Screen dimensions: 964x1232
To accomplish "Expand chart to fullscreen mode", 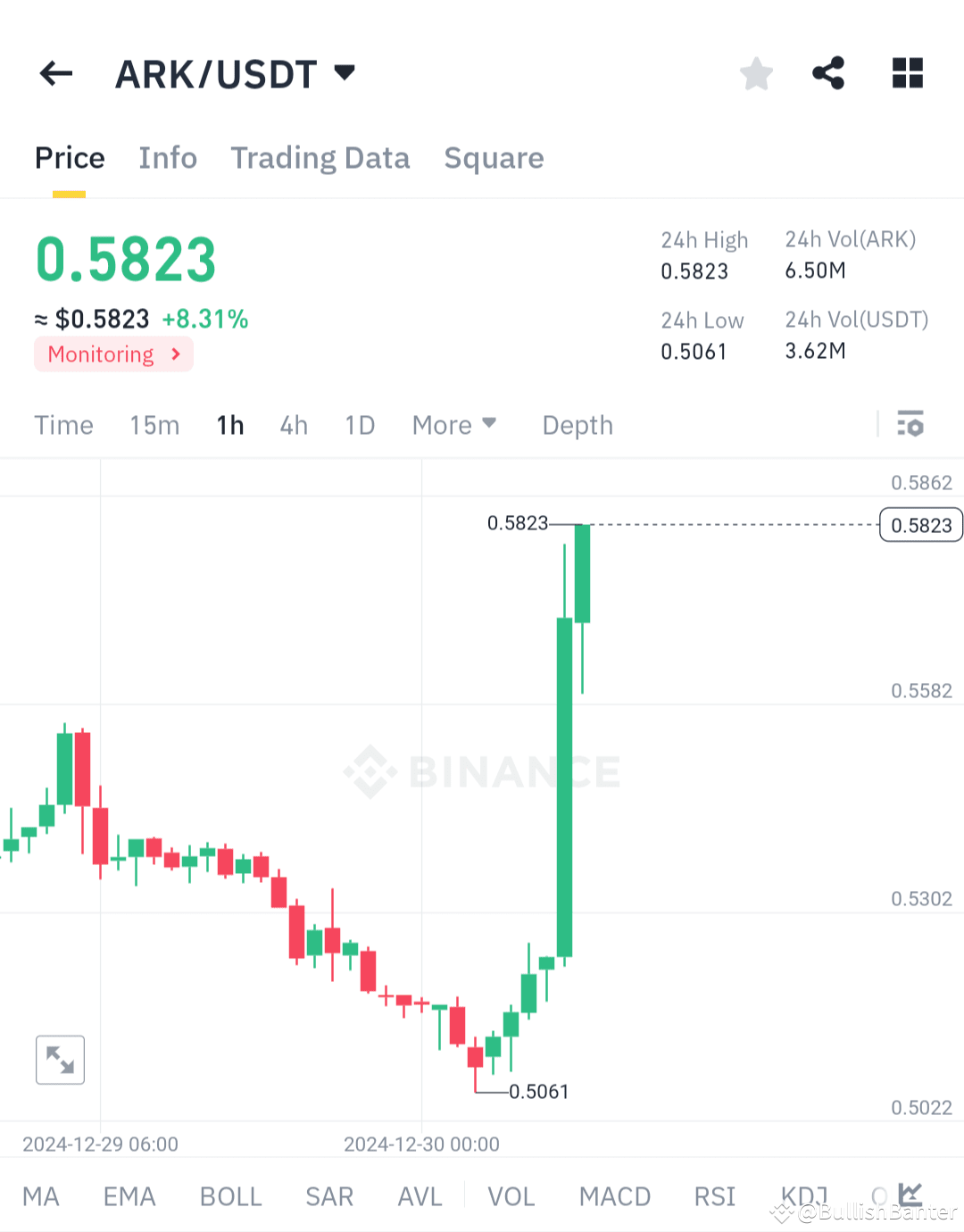I will [60, 1060].
